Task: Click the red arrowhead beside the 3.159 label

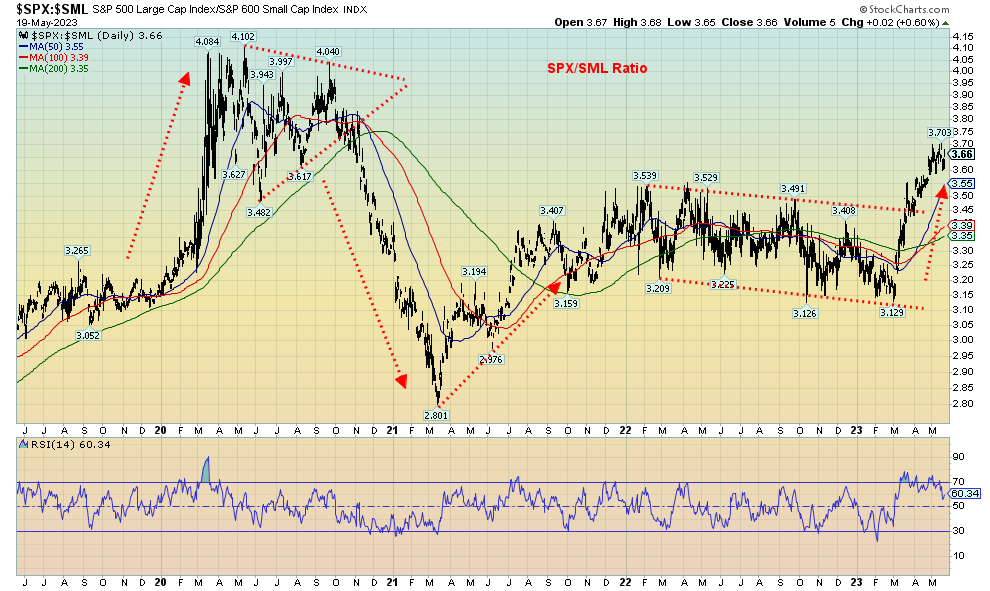Action: 553,285
